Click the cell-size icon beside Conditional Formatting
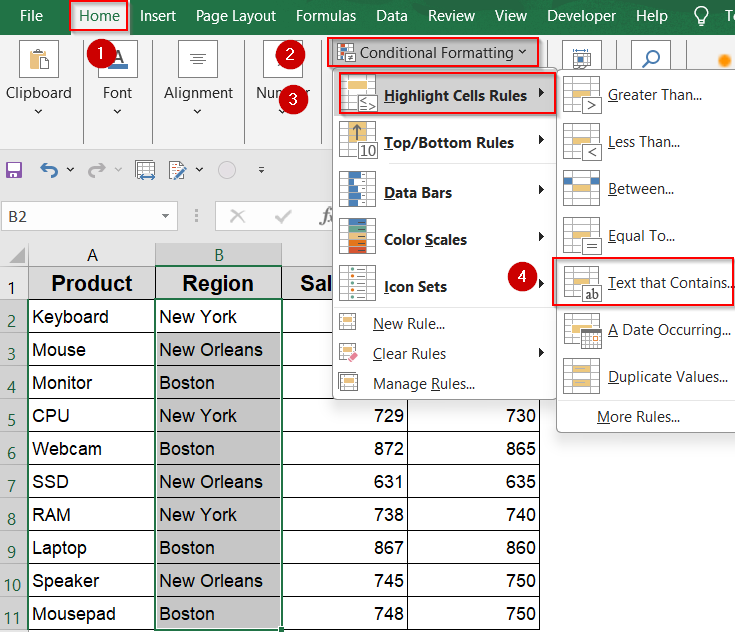The image size is (735, 632). point(581,58)
